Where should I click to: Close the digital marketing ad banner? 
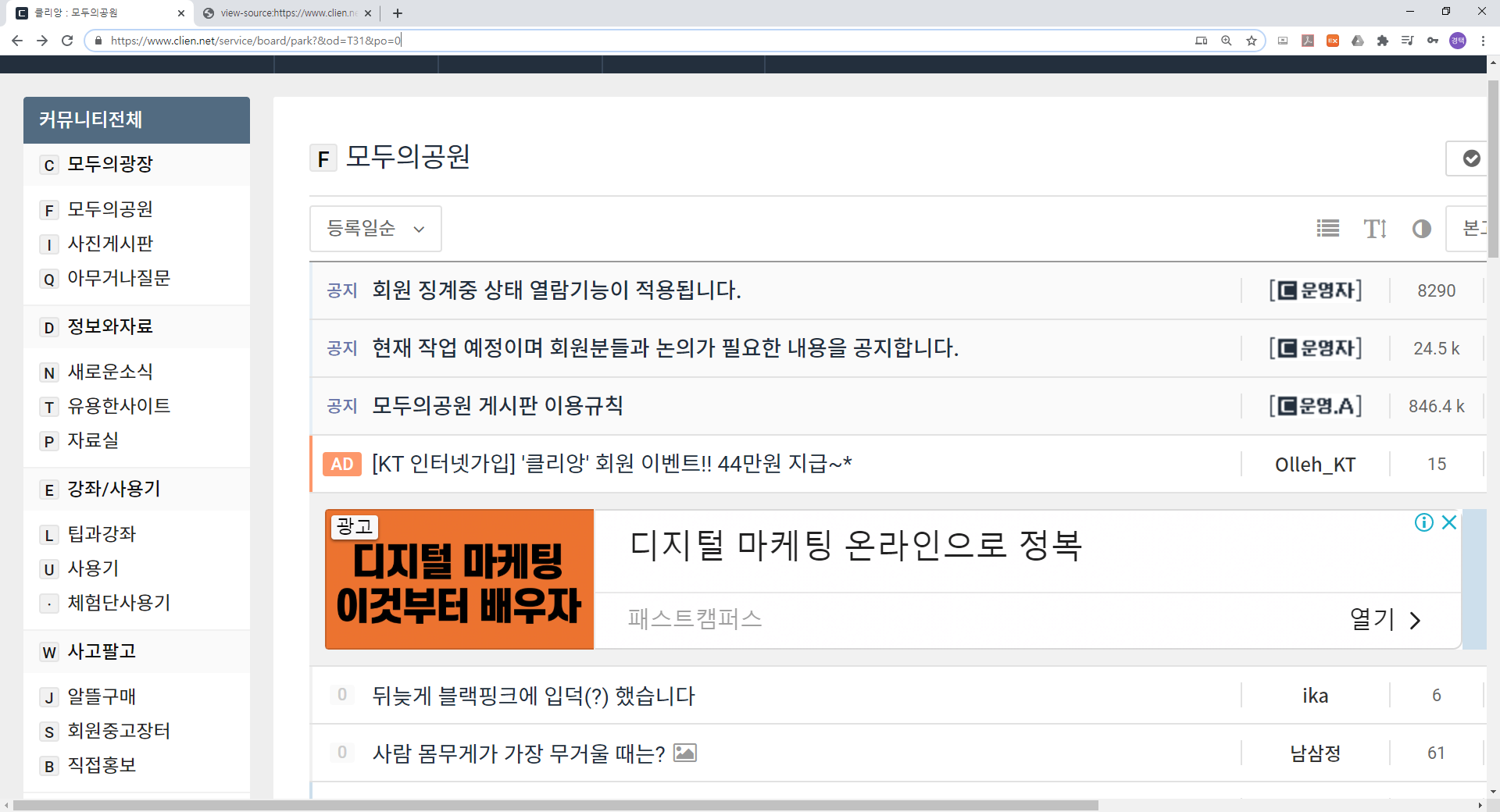(x=1449, y=522)
